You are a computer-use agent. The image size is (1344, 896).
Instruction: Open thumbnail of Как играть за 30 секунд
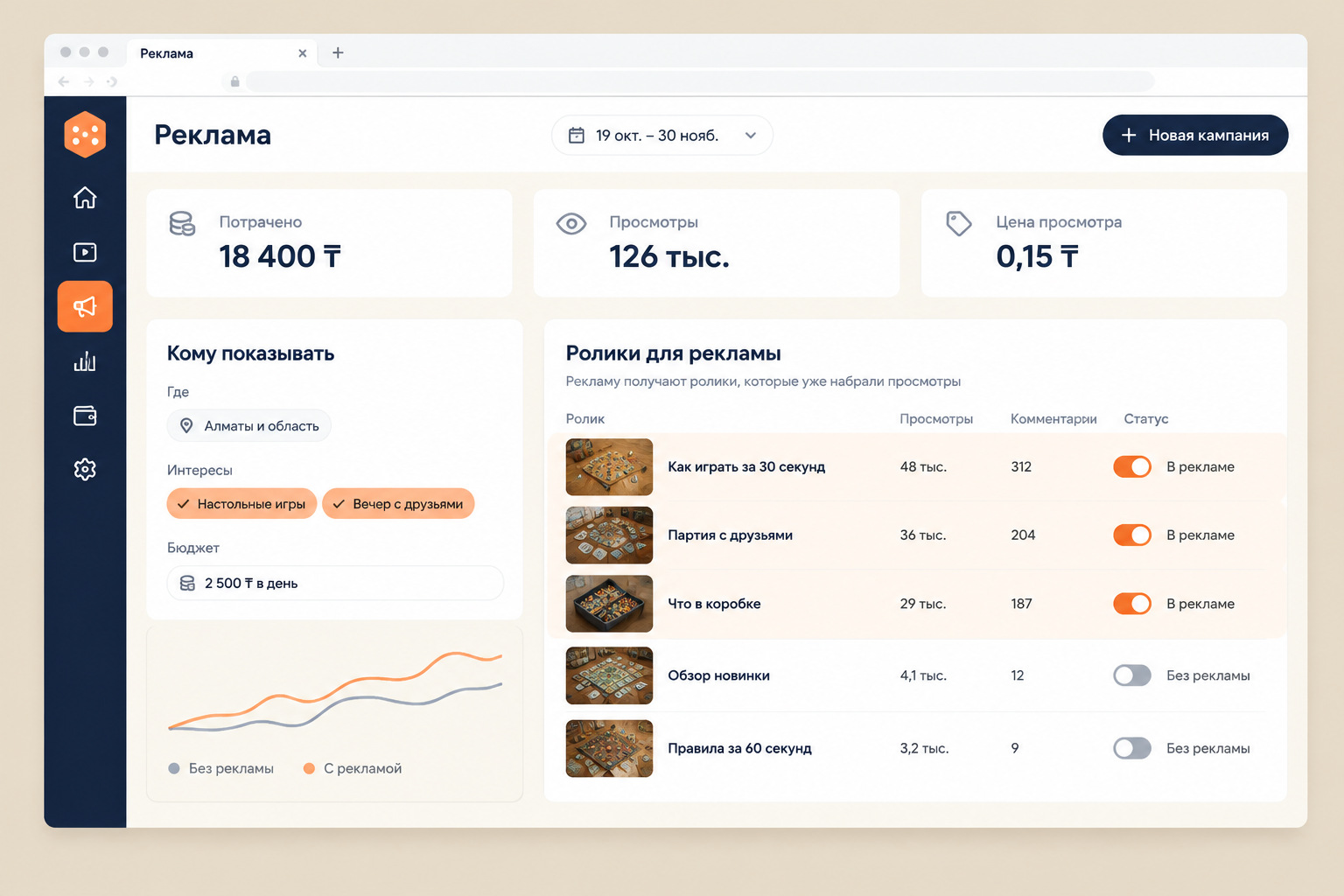[609, 467]
